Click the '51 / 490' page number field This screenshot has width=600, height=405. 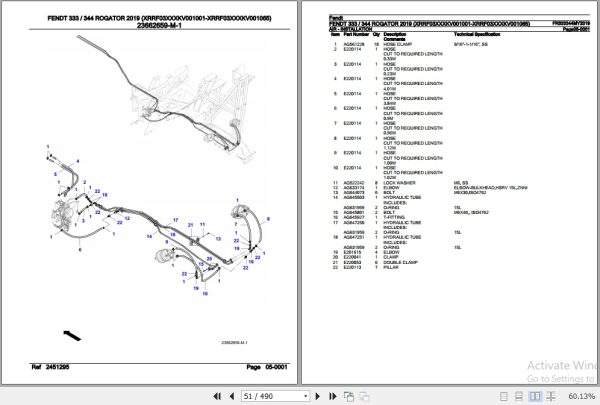point(271,396)
